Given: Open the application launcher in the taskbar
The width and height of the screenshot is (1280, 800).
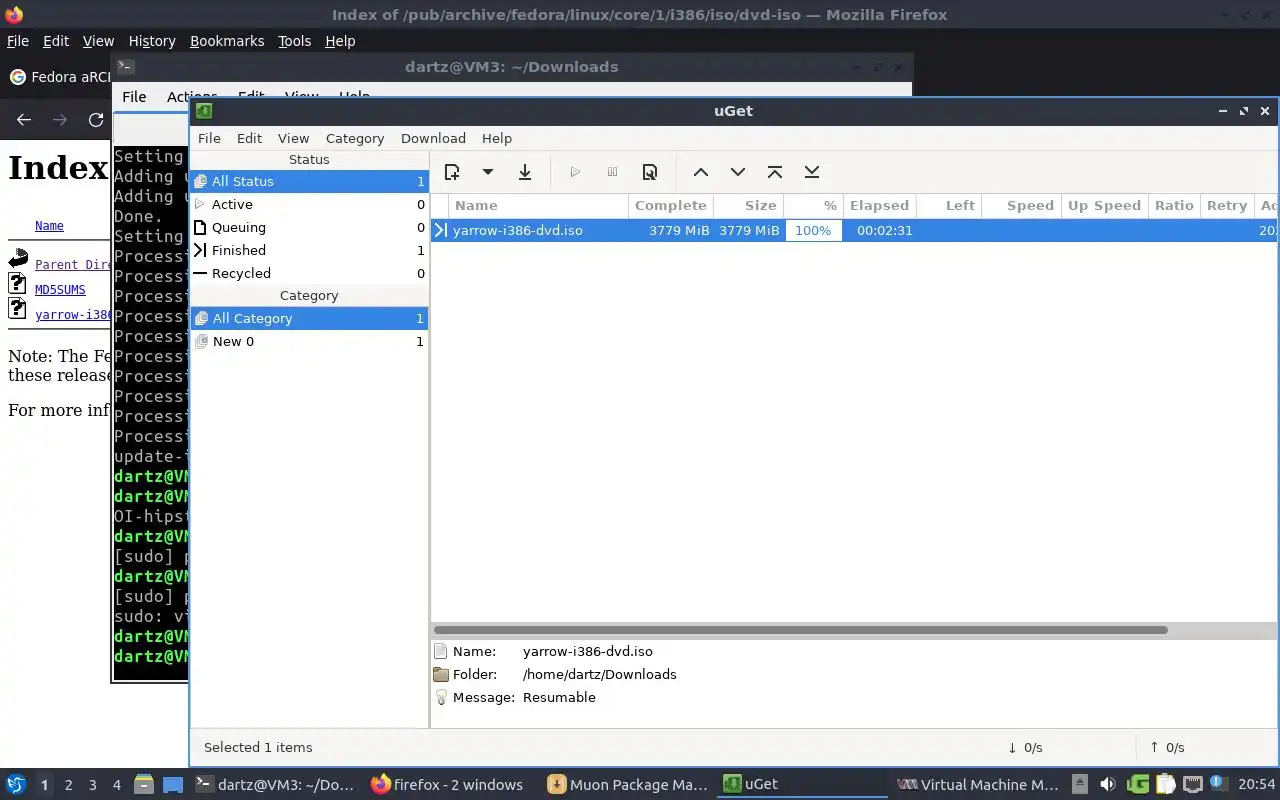Looking at the screenshot, I should click(16, 784).
